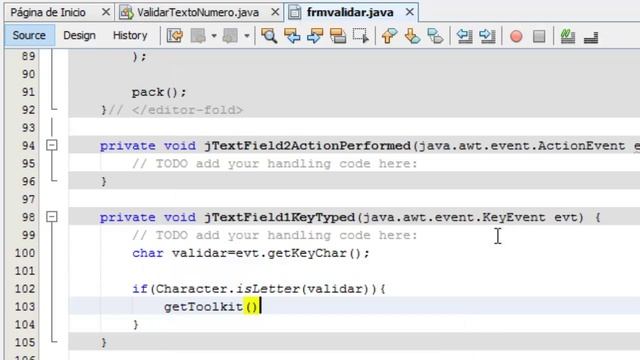Toggle Bookmark icon in toolbar
The height and width of the screenshot is (360, 640).
click(x=435, y=36)
